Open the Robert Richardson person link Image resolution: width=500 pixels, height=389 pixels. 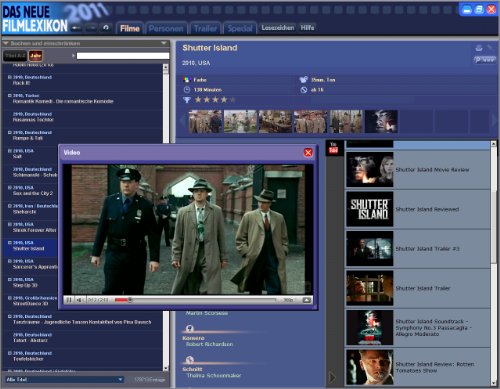click(209, 344)
